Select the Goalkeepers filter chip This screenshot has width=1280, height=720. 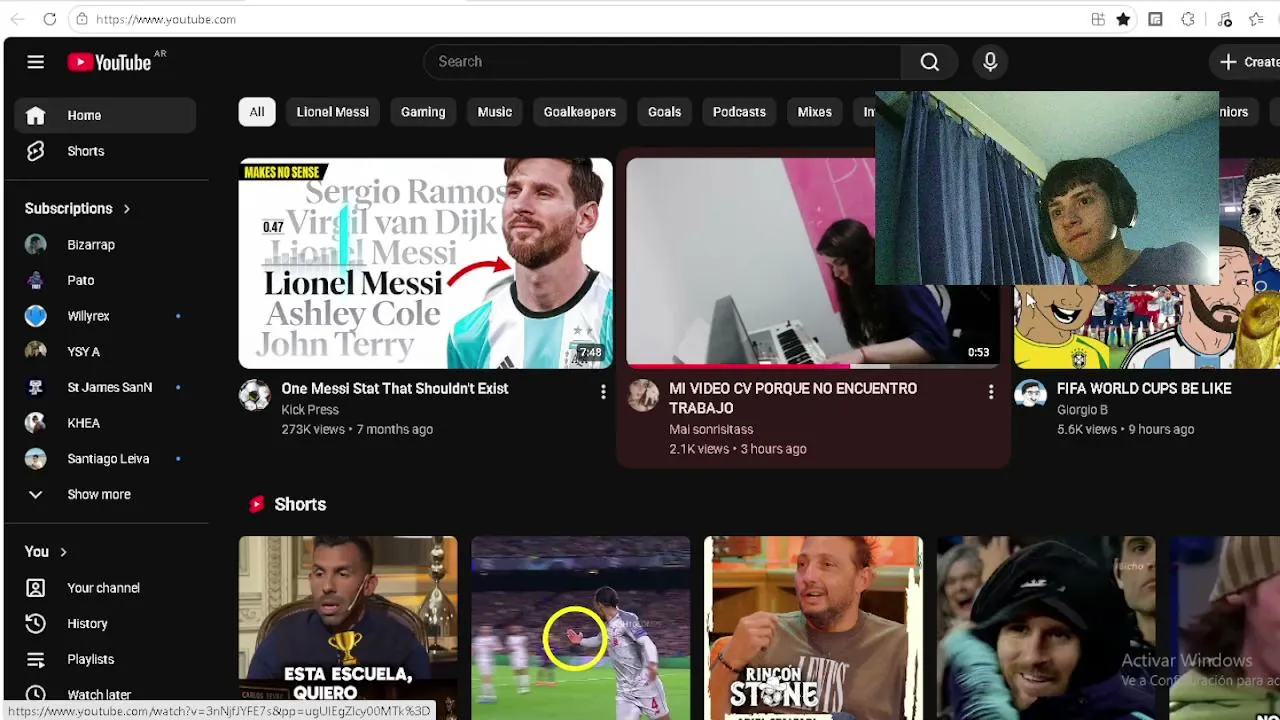coord(580,112)
